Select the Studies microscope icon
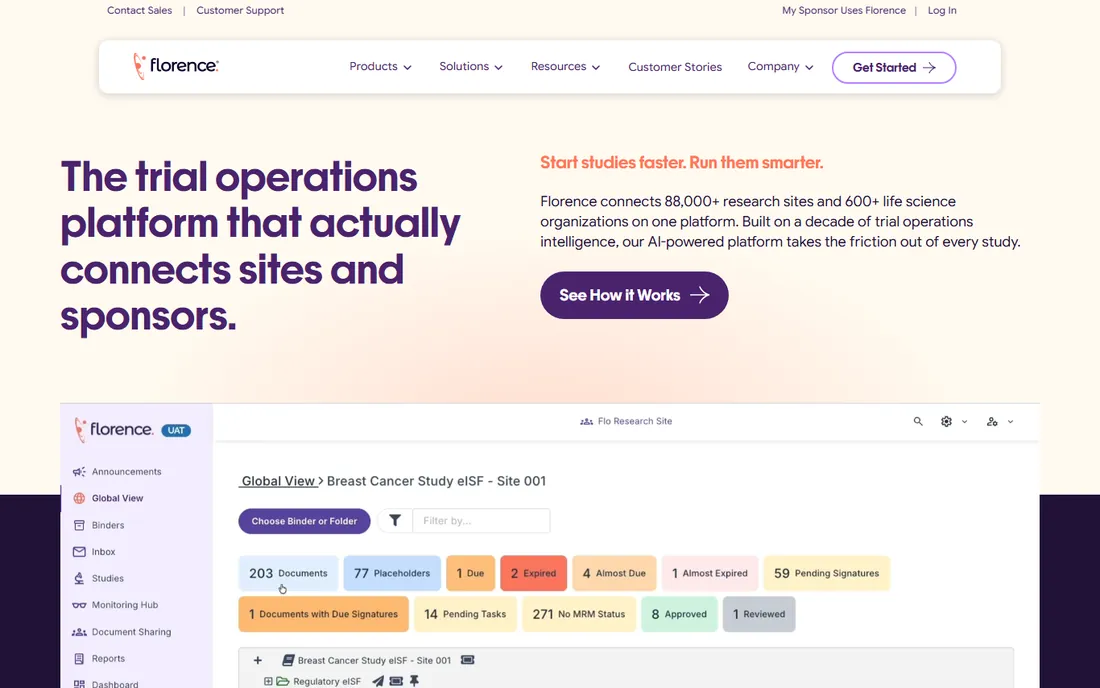 [79, 578]
